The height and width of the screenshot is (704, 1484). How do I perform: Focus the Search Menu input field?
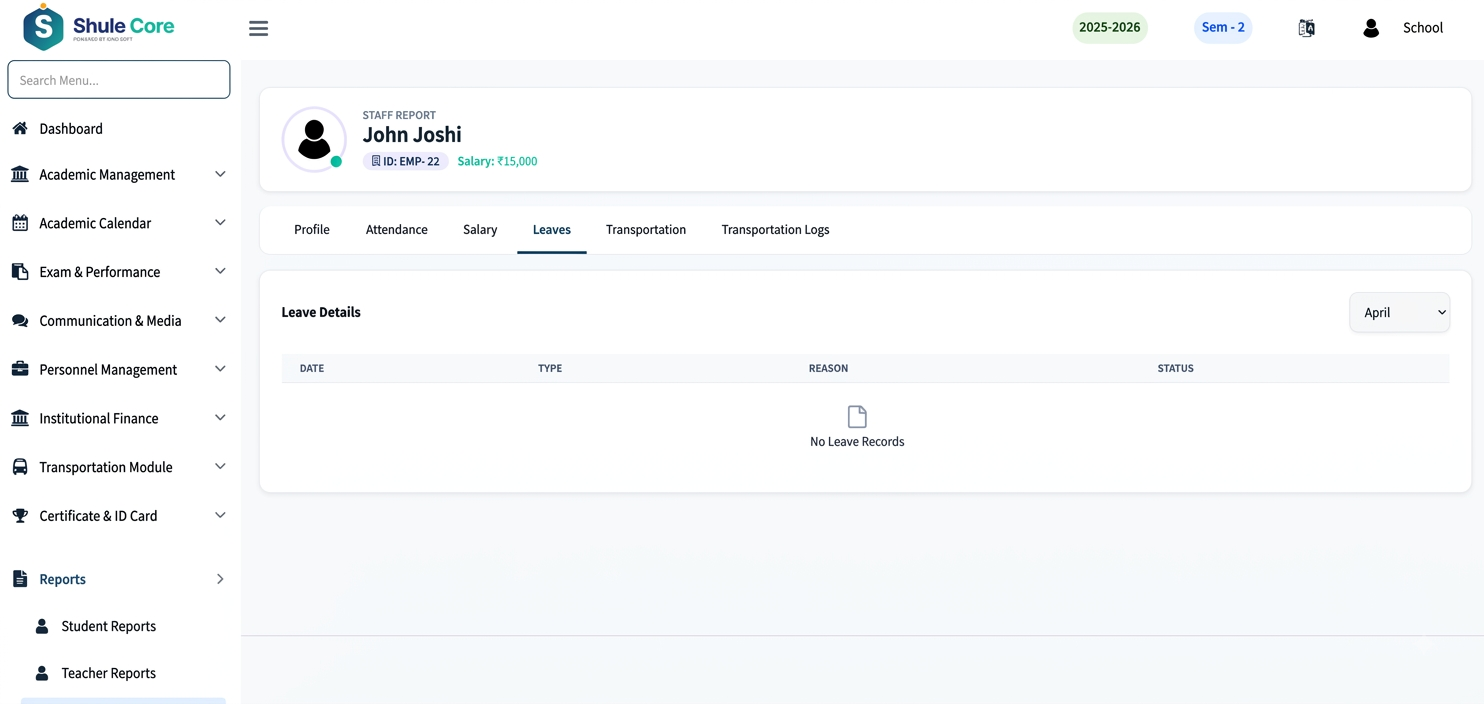[x=119, y=80]
